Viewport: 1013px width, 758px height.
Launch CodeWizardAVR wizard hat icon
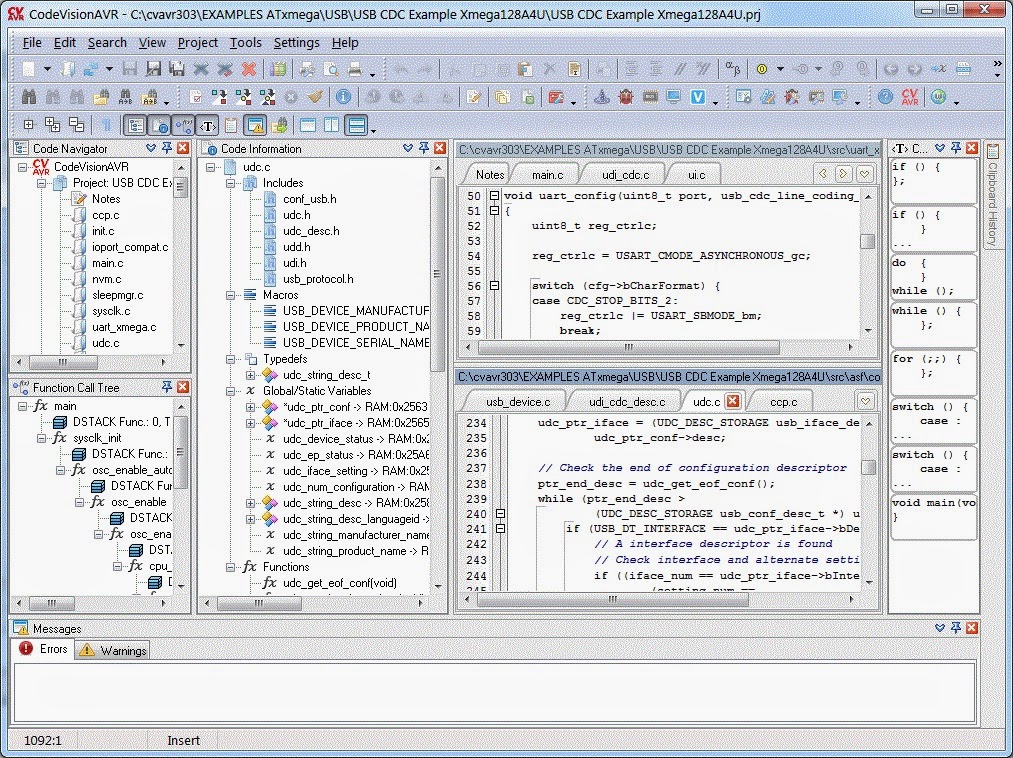(601, 97)
